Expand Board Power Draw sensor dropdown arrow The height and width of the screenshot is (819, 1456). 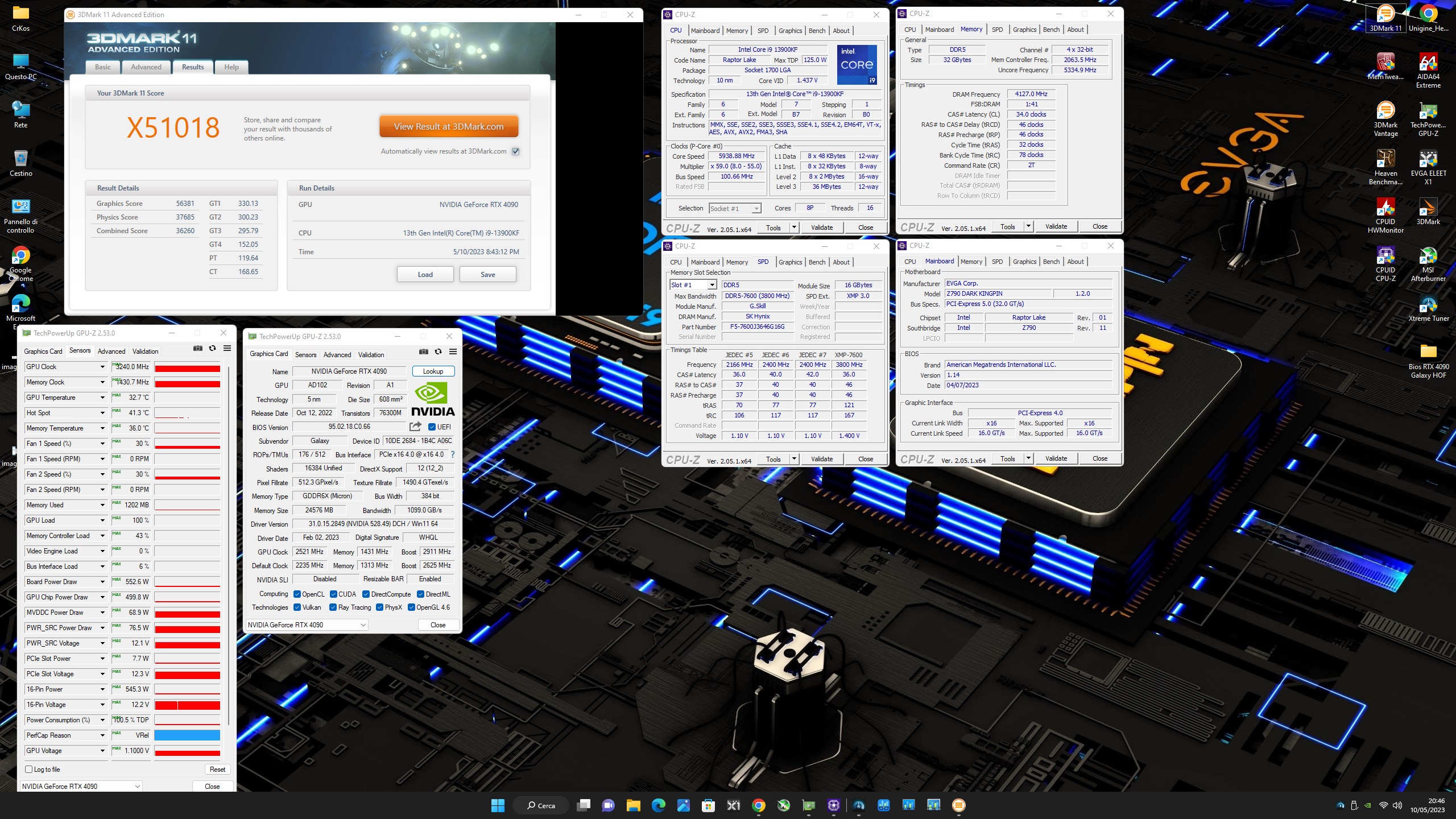click(x=102, y=582)
